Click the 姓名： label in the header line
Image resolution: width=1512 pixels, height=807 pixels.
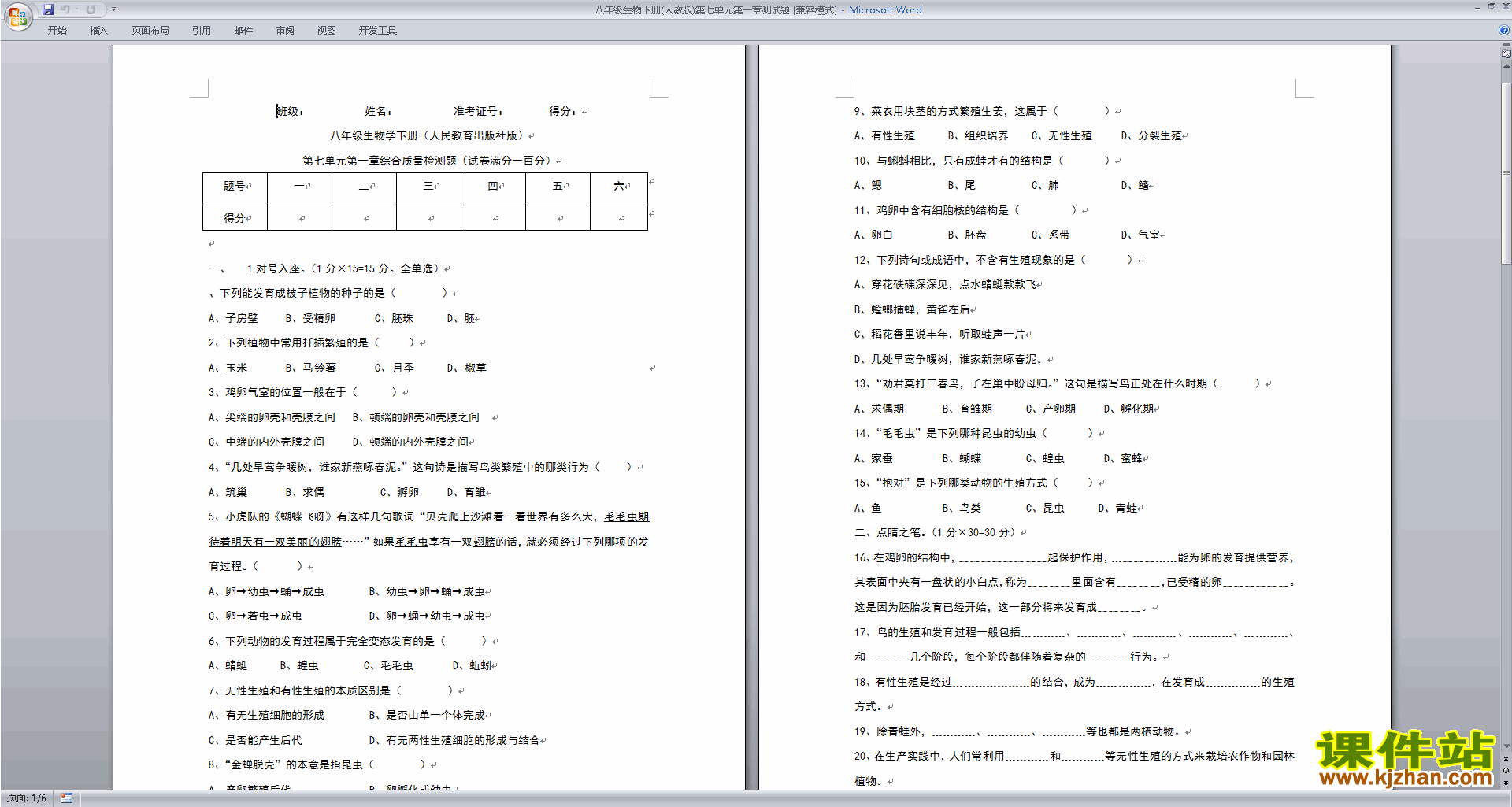pyautogui.click(x=379, y=112)
